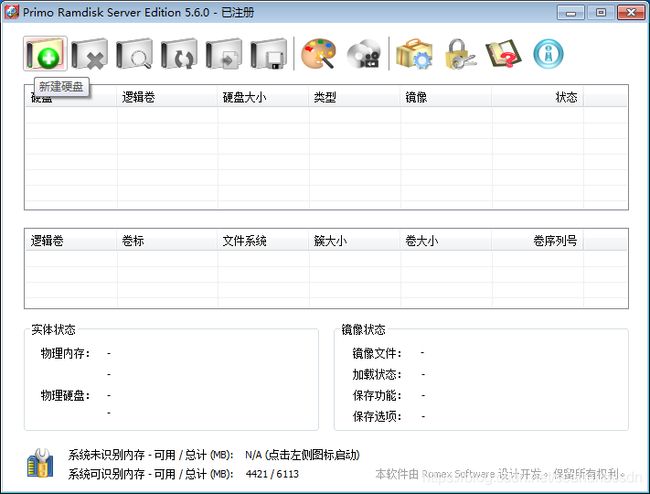
Task: Sort by 硬盘大小 column header
Action: (263, 97)
